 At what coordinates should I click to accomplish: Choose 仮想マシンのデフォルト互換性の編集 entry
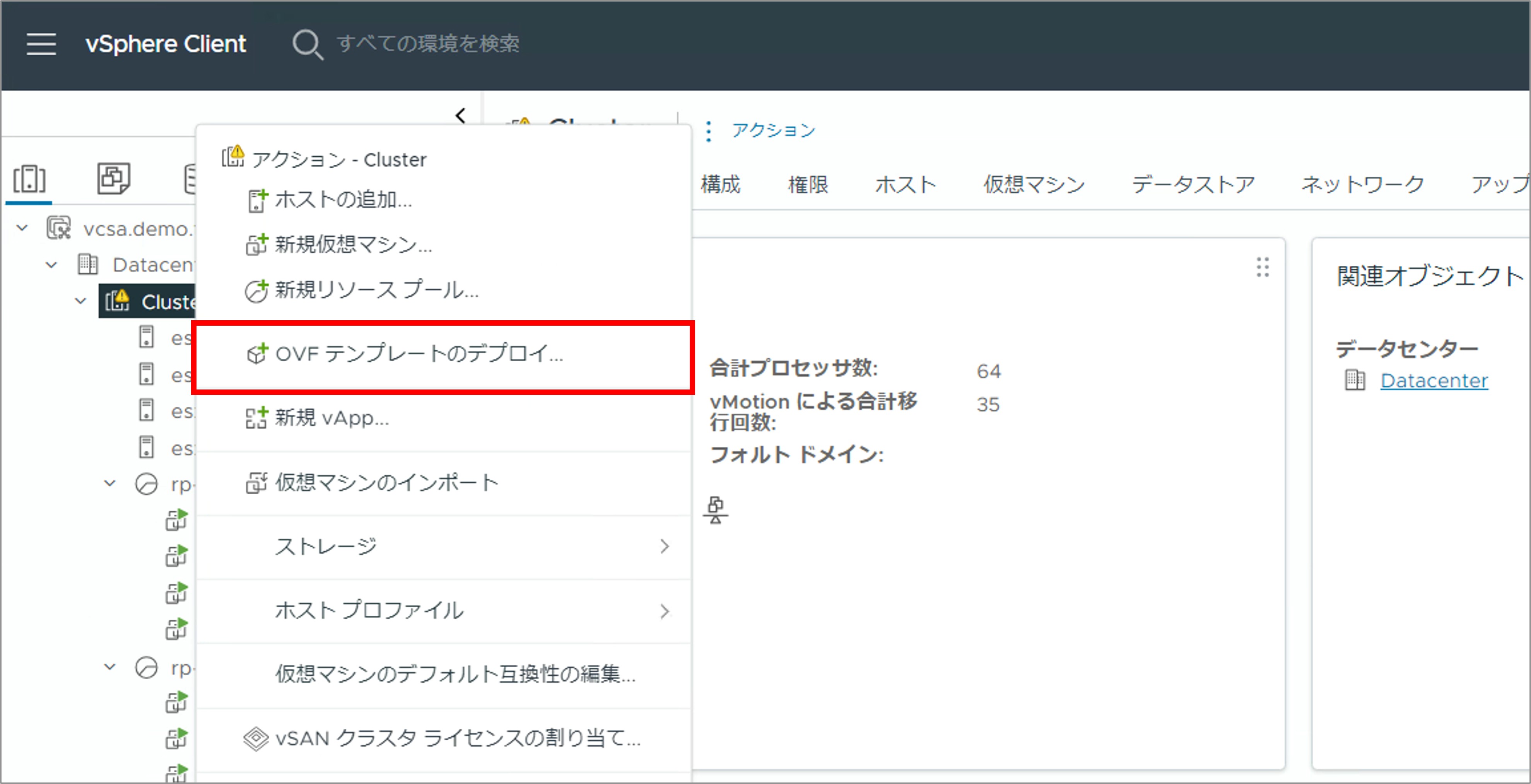point(443,674)
